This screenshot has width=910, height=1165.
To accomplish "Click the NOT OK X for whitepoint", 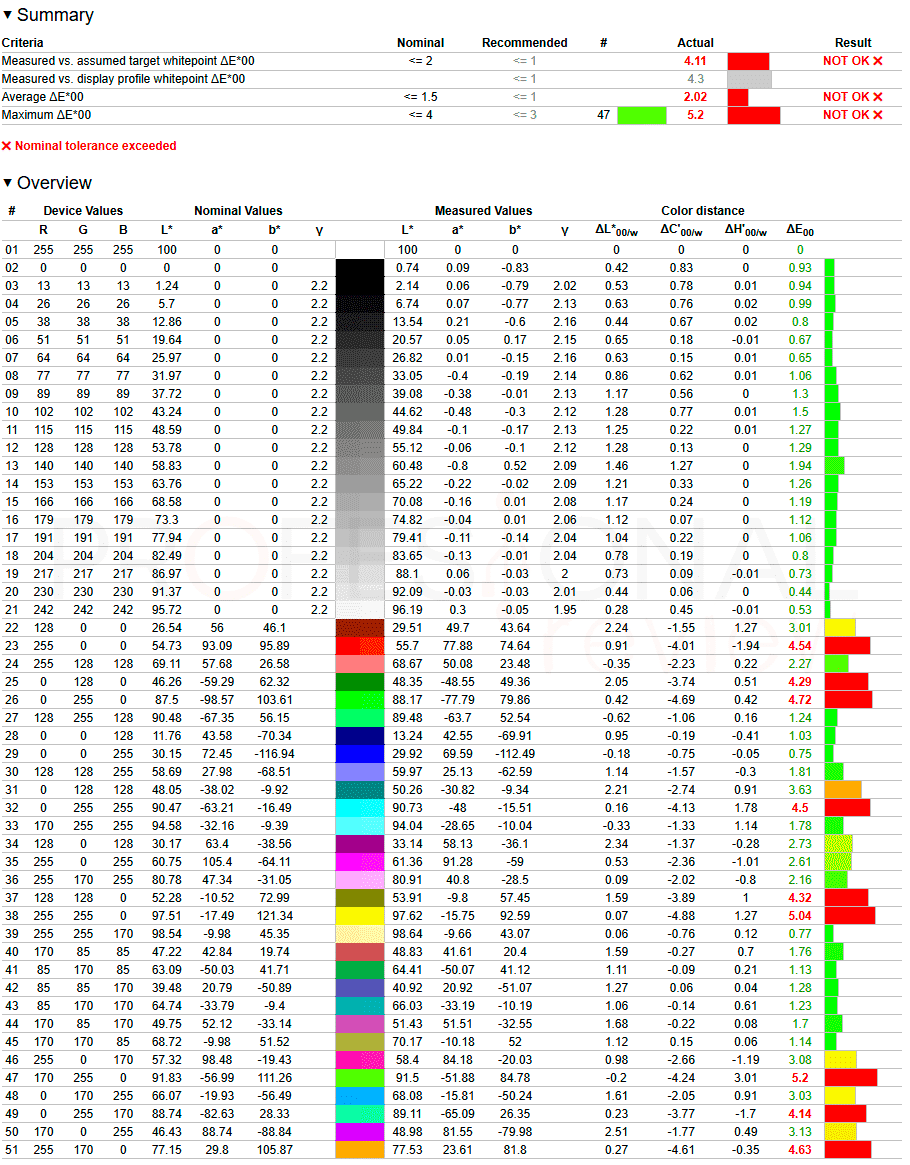I will (878, 61).
